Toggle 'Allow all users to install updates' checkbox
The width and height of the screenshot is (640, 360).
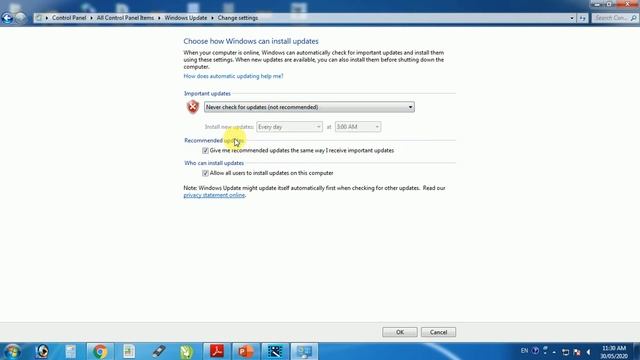tap(205, 173)
